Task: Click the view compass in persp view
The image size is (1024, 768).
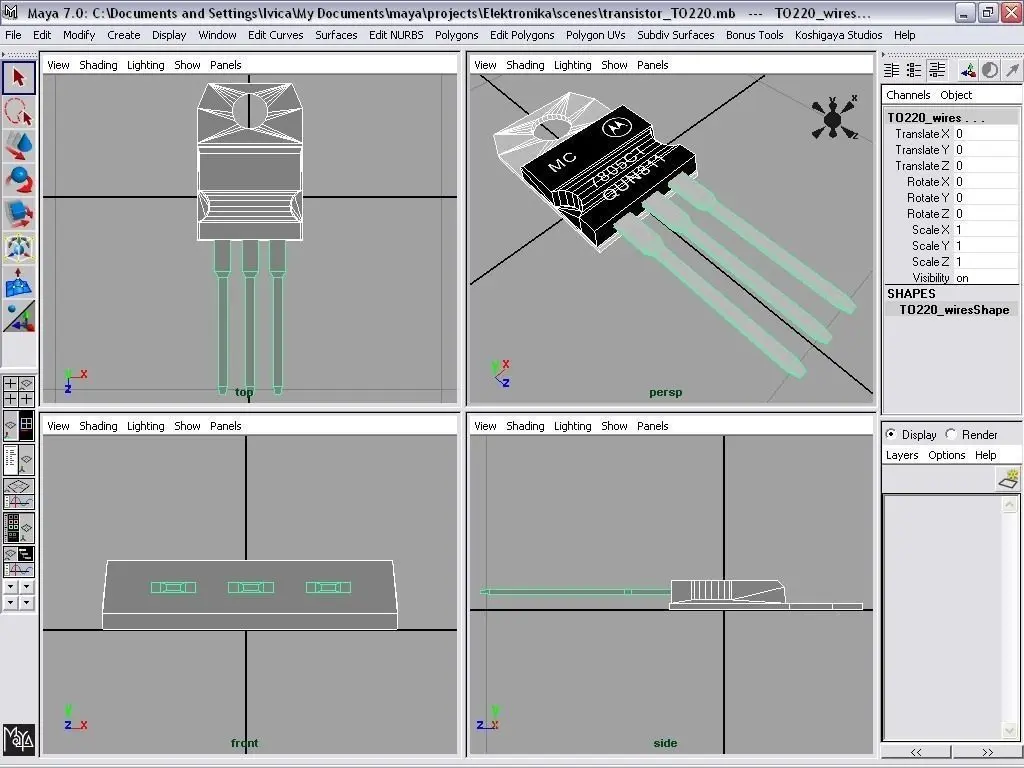Action: tap(834, 118)
